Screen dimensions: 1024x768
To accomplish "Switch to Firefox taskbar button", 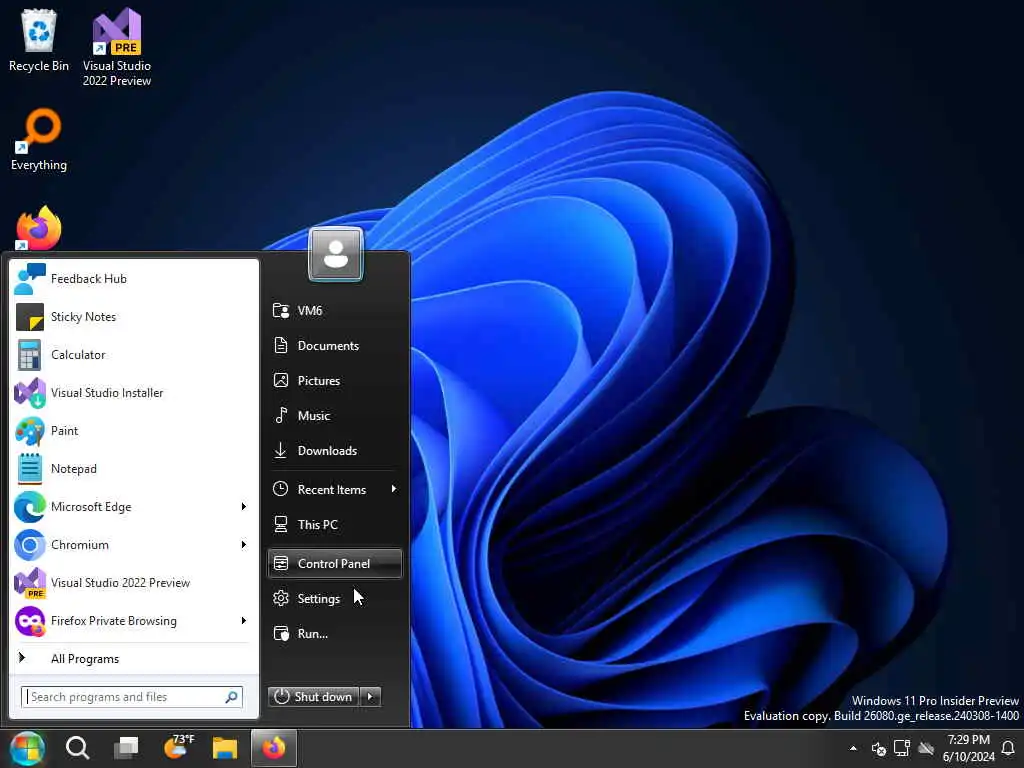I will (274, 748).
